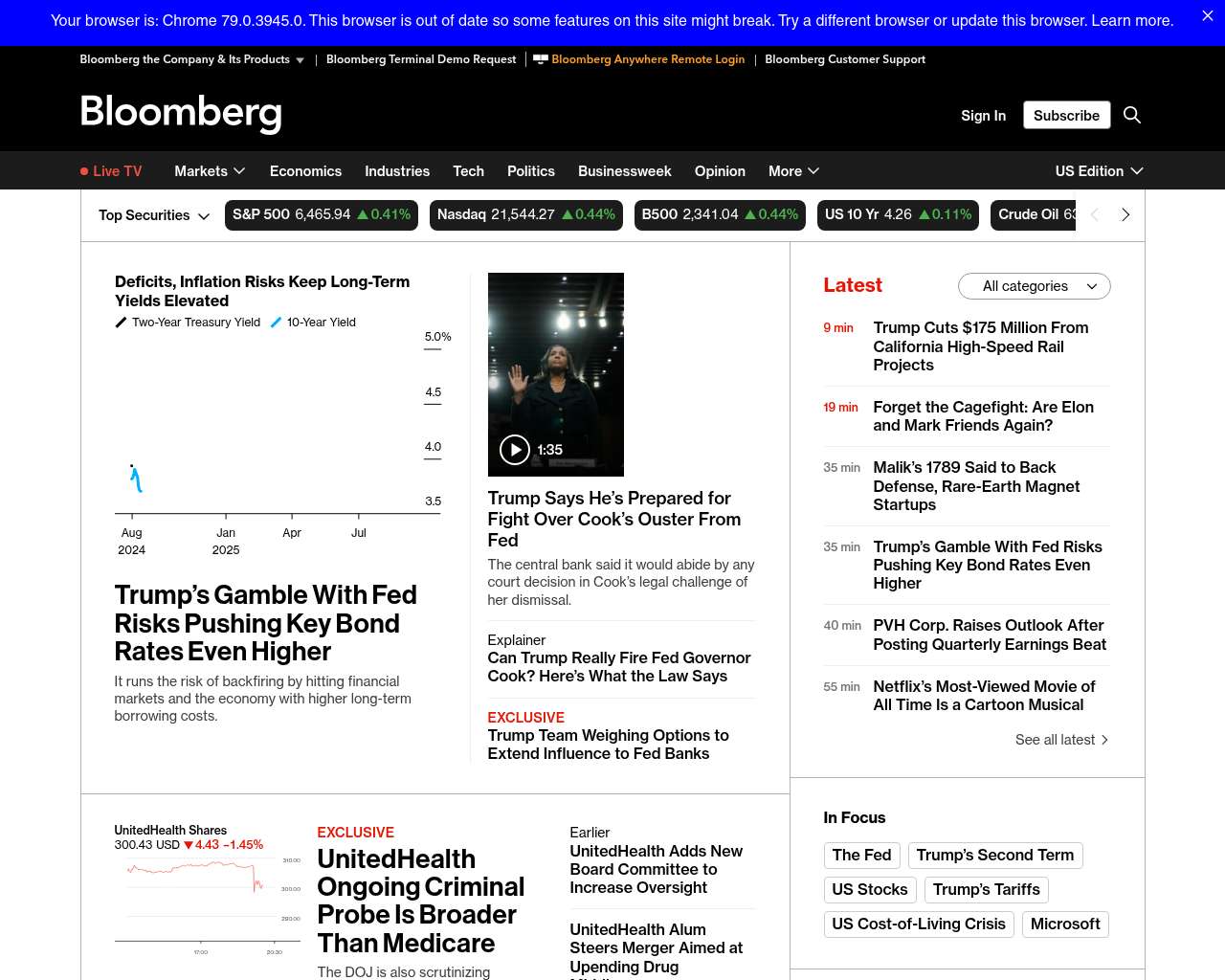
Task: Click the Learn more browser link
Action: click(x=1132, y=20)
